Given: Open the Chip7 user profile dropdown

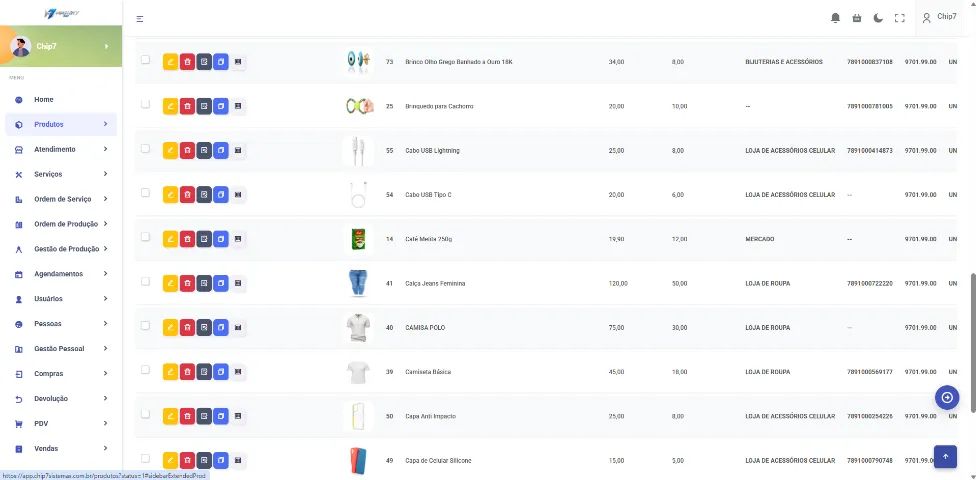Looking at the screenshot, I should (940, 17).
